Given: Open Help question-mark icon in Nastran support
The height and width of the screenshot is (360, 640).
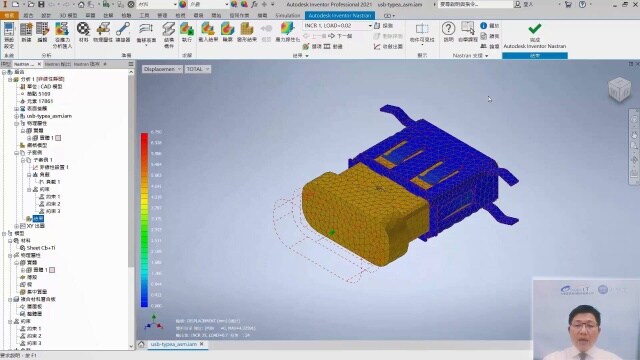Looking at the screenshot, I should [448, 29].
